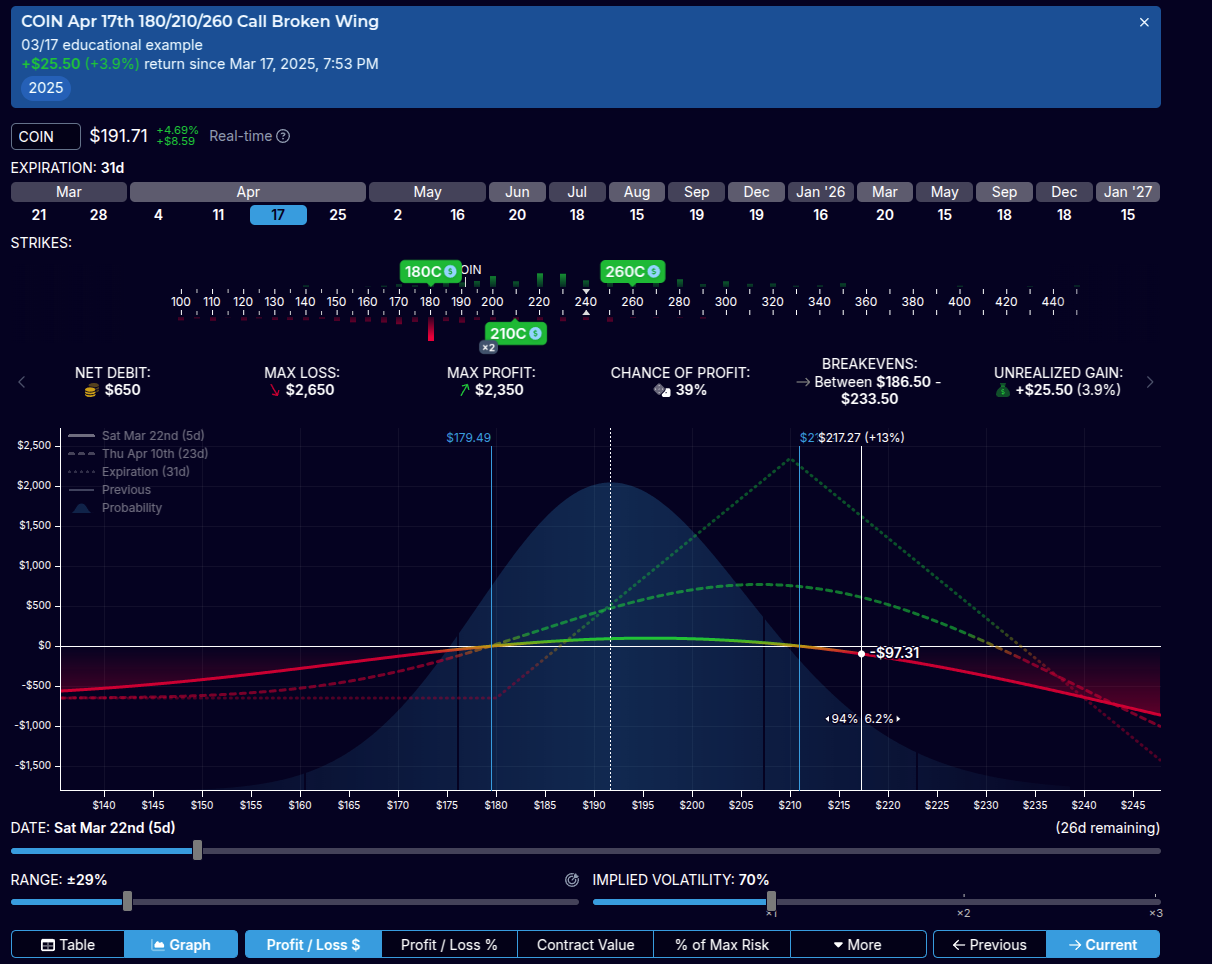This screenshot has height=964, width=1212.
Task: Choose the Aug 15 expiration
Action: (637, 215)
